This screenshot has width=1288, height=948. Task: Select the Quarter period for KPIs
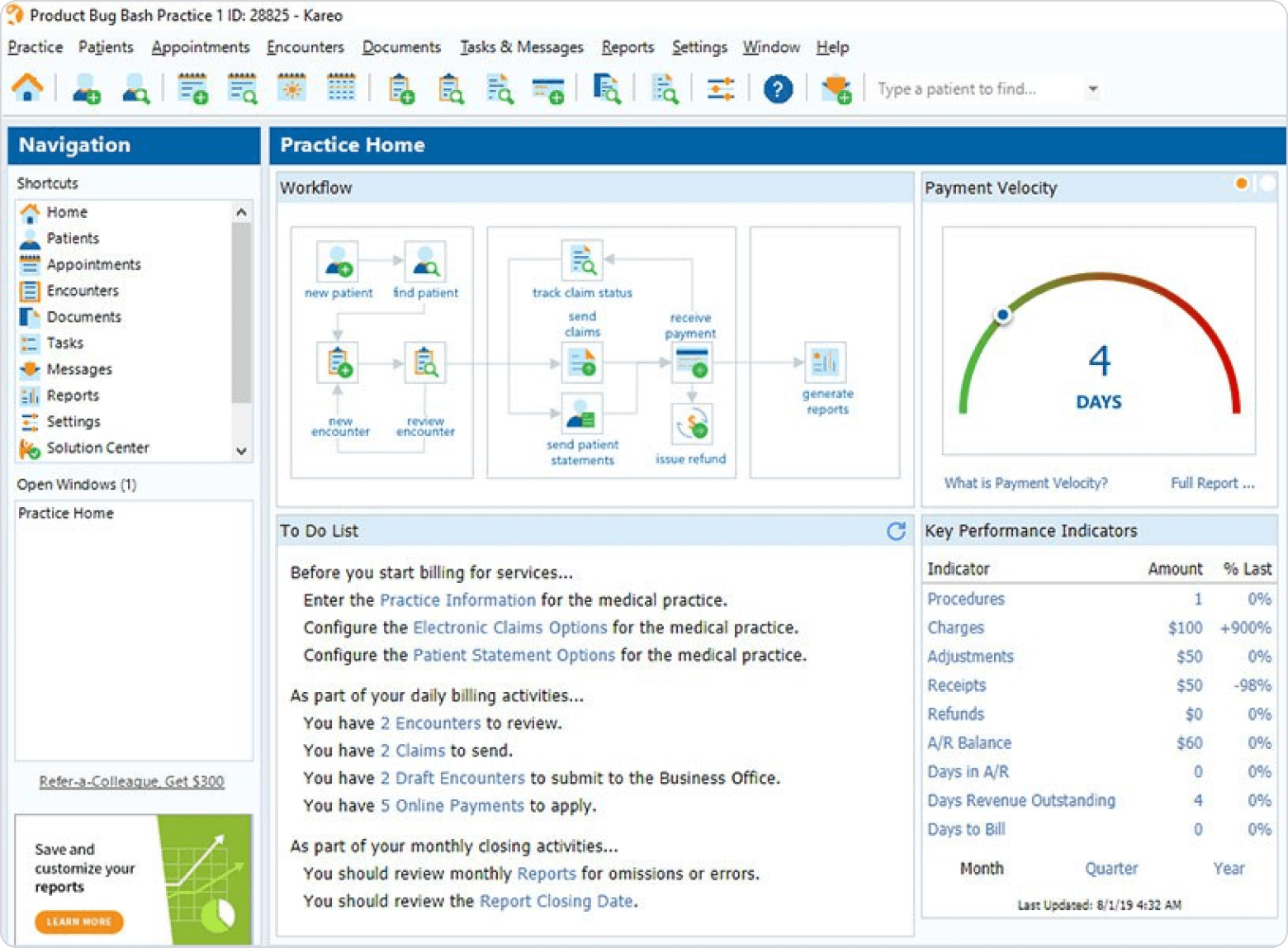[1110, 868]
